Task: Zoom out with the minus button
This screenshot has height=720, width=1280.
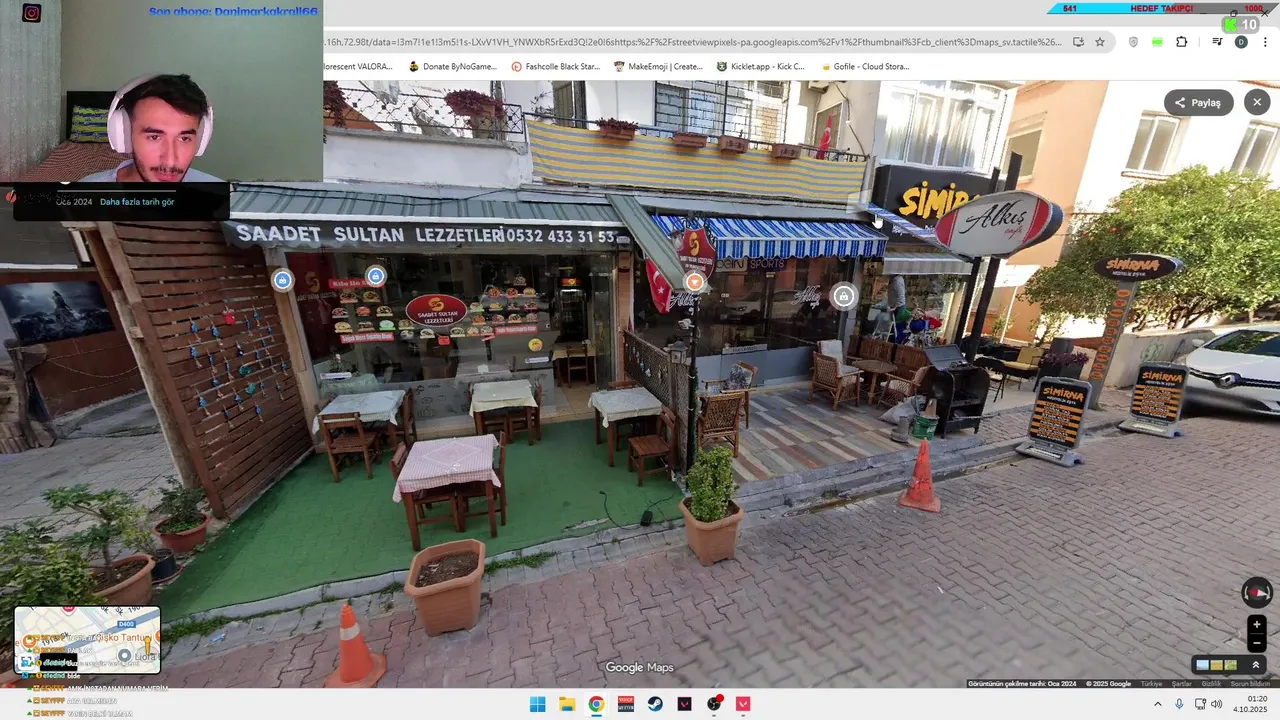Action: click(1257, 643)
